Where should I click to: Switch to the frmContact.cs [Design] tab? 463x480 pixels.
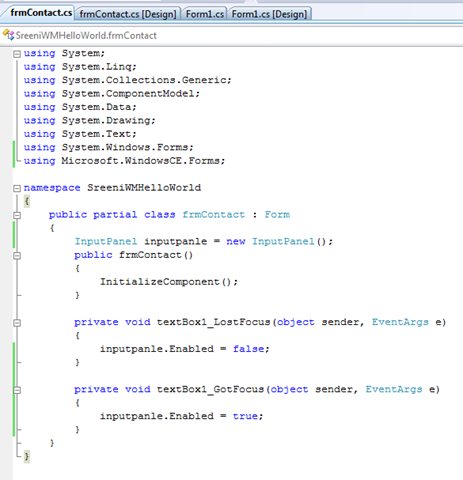point(128,14)
